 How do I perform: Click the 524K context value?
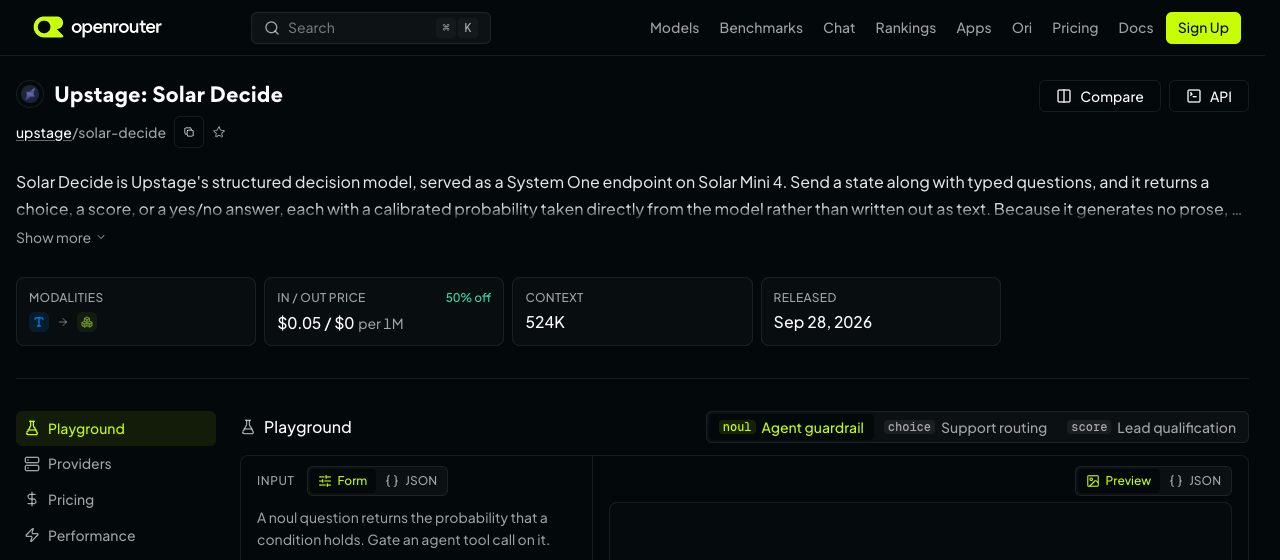tap(545, 322)
